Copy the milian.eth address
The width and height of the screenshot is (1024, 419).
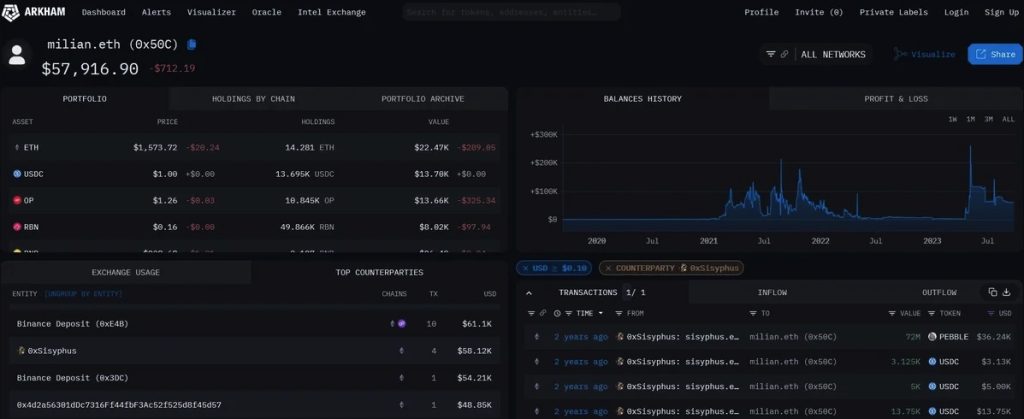pyautogui.click(x=191, y=44)
